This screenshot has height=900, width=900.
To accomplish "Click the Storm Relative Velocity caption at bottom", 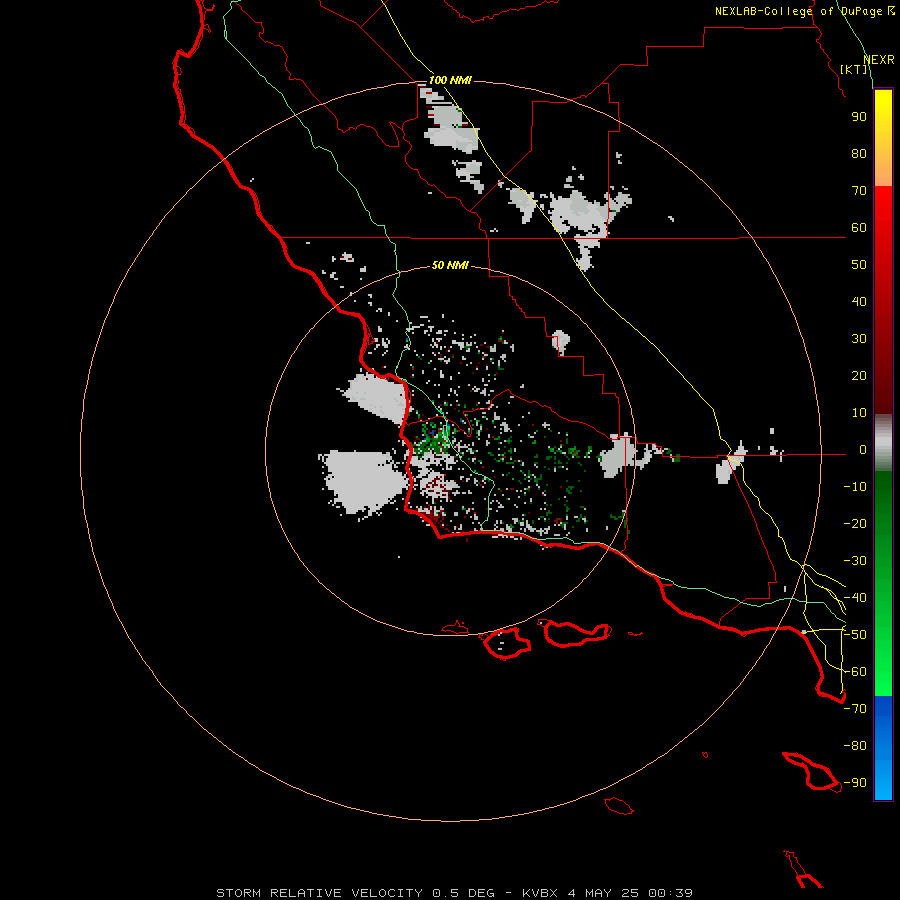I will 454,893.
